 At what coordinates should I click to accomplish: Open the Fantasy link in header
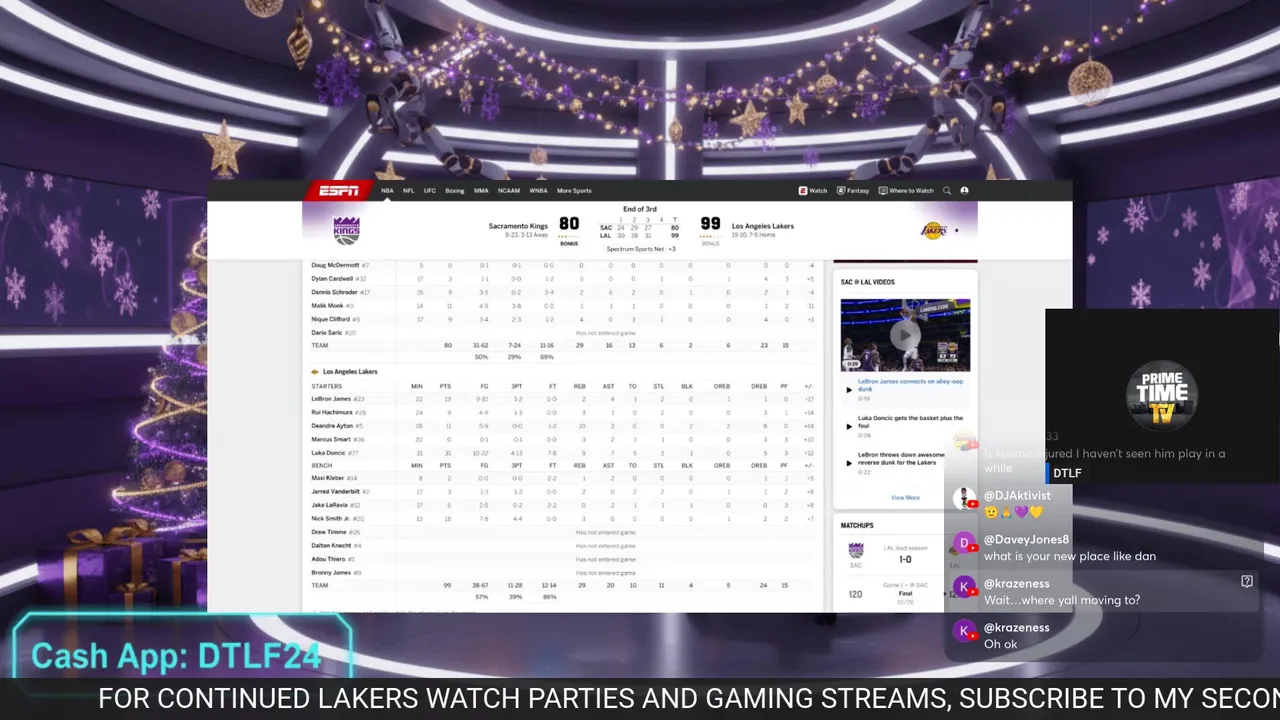[853, 190]
